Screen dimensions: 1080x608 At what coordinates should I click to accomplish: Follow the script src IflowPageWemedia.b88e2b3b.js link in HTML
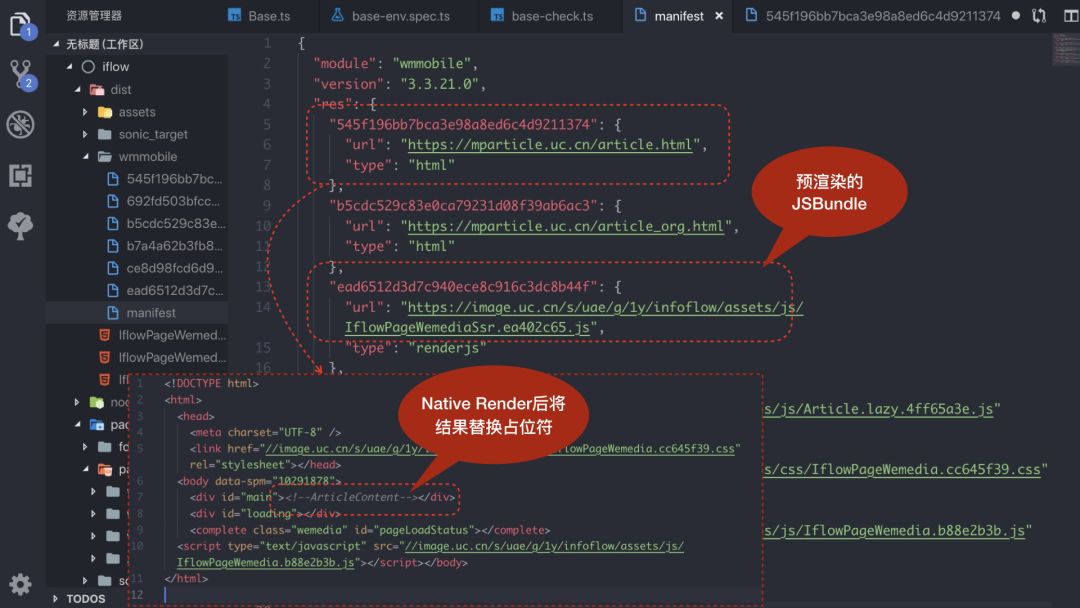265,563
